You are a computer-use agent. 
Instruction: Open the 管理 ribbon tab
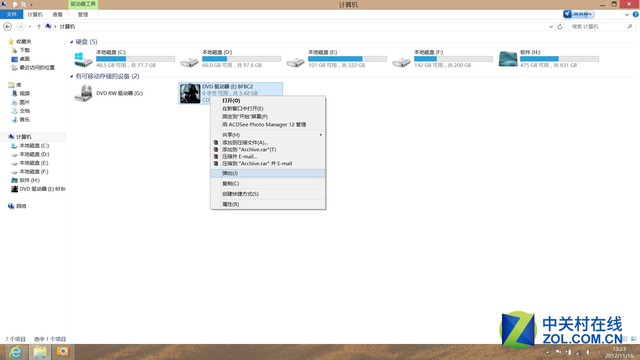[x=83, y=14]
